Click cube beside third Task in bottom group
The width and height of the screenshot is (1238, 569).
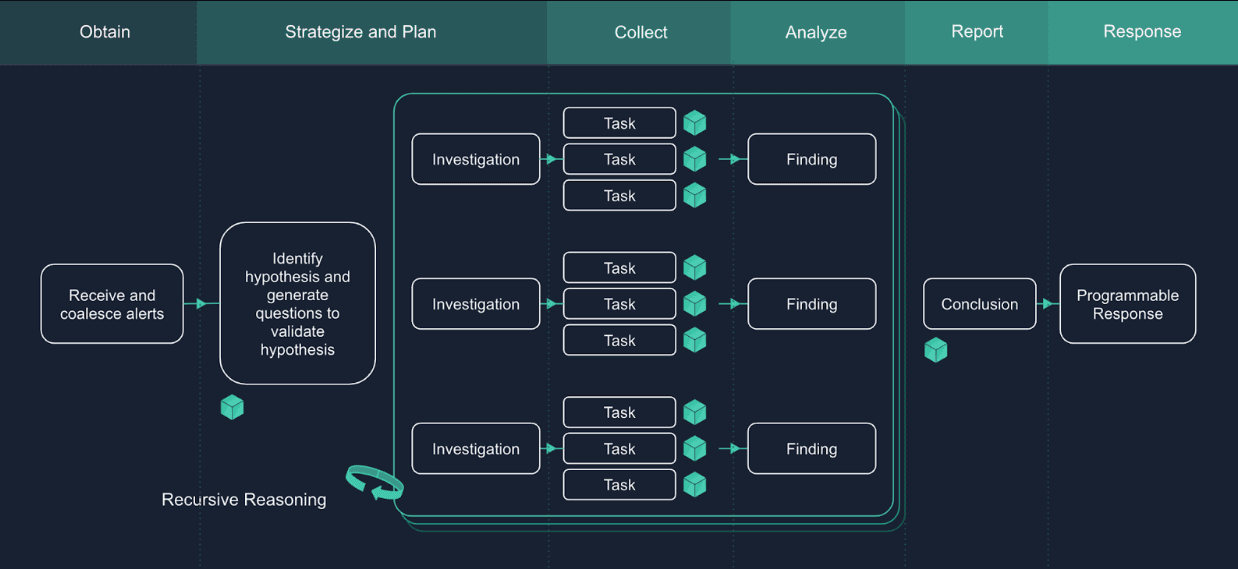[x=695, y=485]
